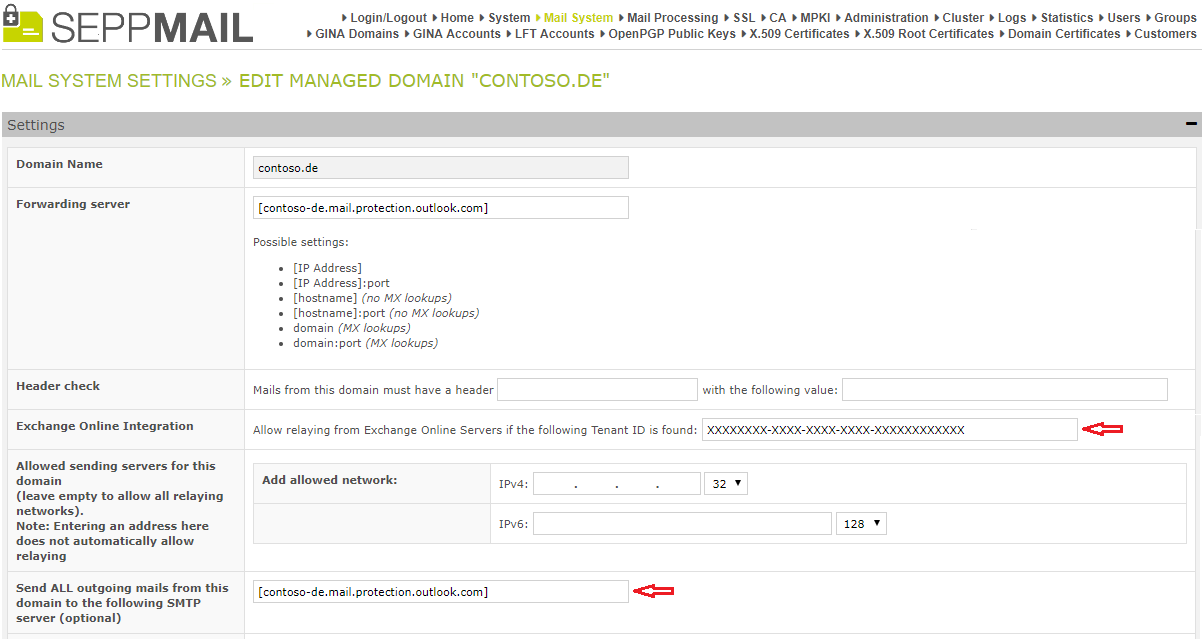Collapse the Settings panel via minus icon
This screenshot has height=639, width=1202.
tap(1190, 124)
